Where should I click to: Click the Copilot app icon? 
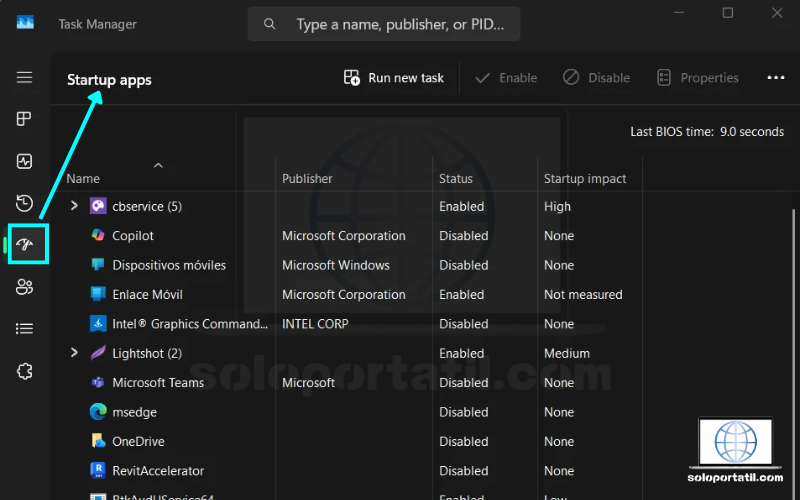(98, 235)
